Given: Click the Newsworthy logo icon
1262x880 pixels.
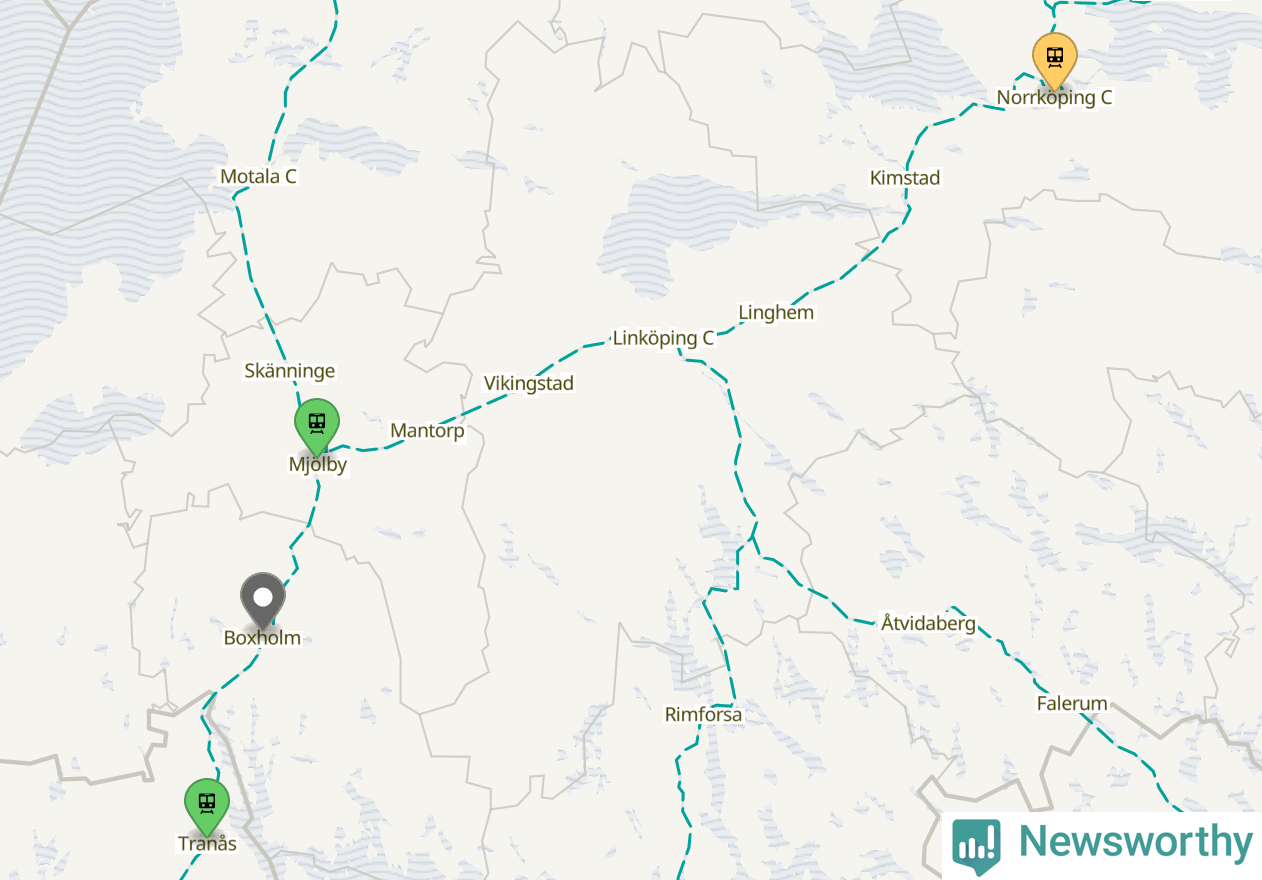Looking at the screenshot, I should 976,846.
